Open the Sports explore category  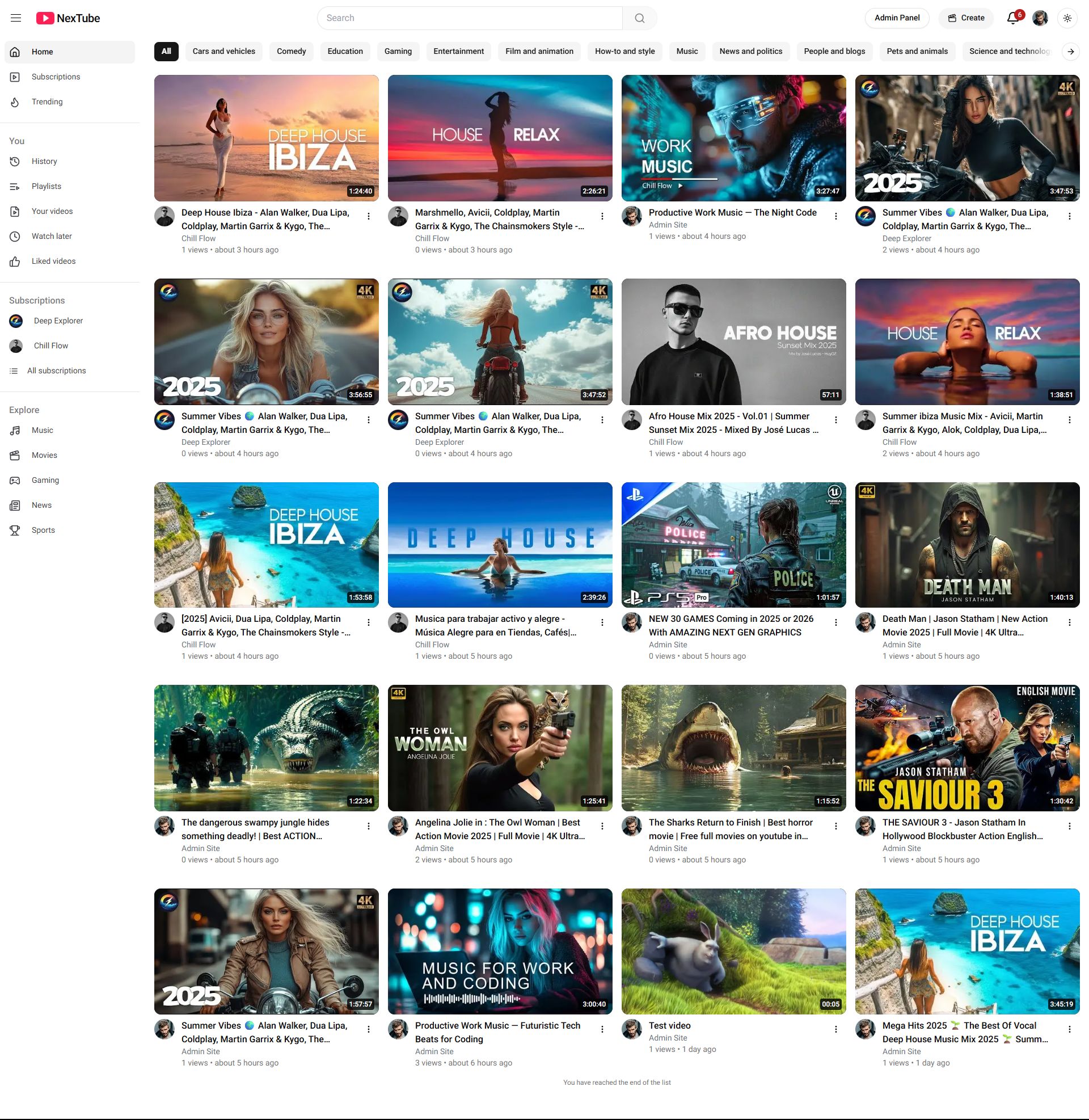[43, 530]
